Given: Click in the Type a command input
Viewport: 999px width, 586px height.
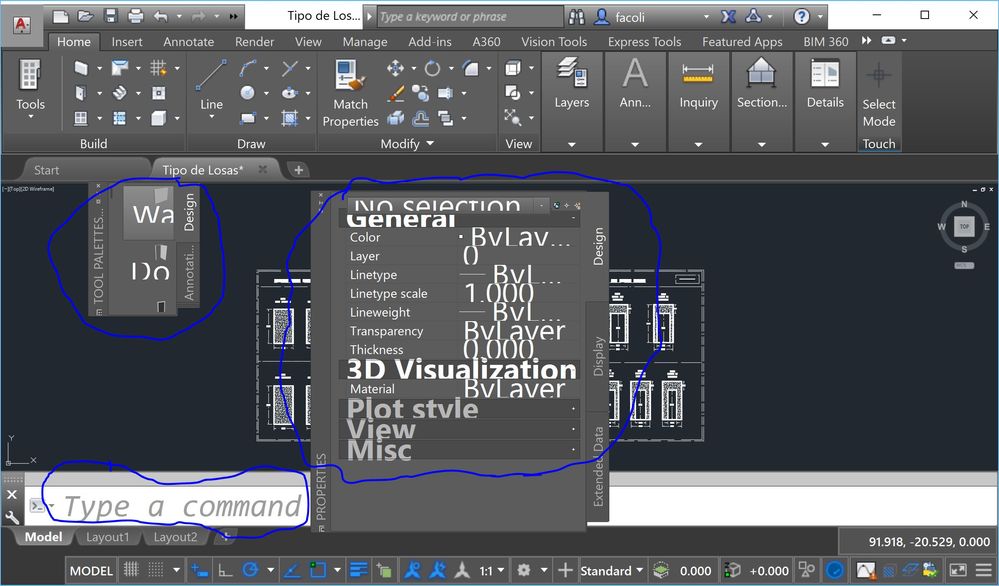Looking at the screenshot, I should [x=181, y=506].
